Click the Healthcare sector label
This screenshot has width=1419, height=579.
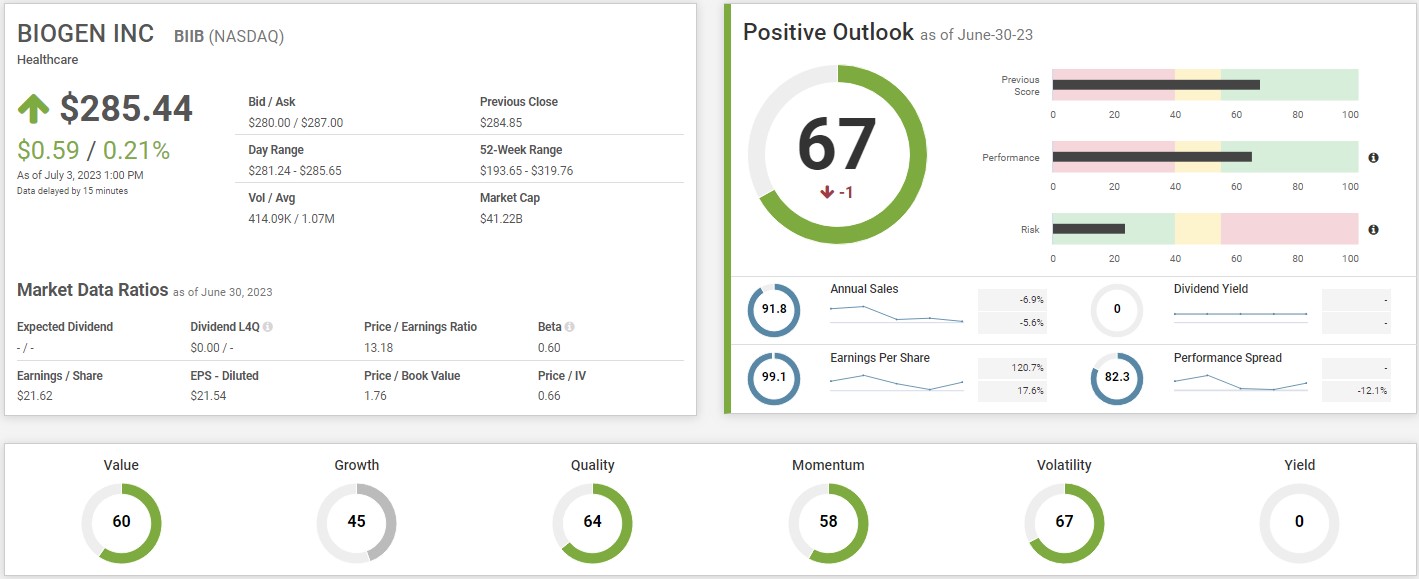48,60
